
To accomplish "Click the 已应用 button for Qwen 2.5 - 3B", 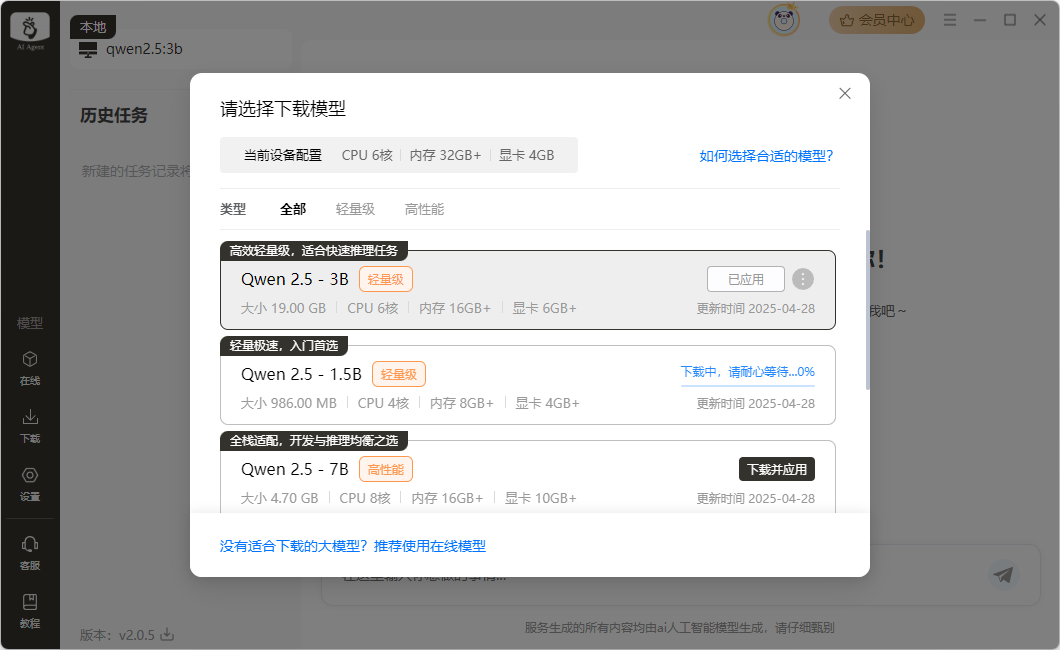I will click(746, 279).
